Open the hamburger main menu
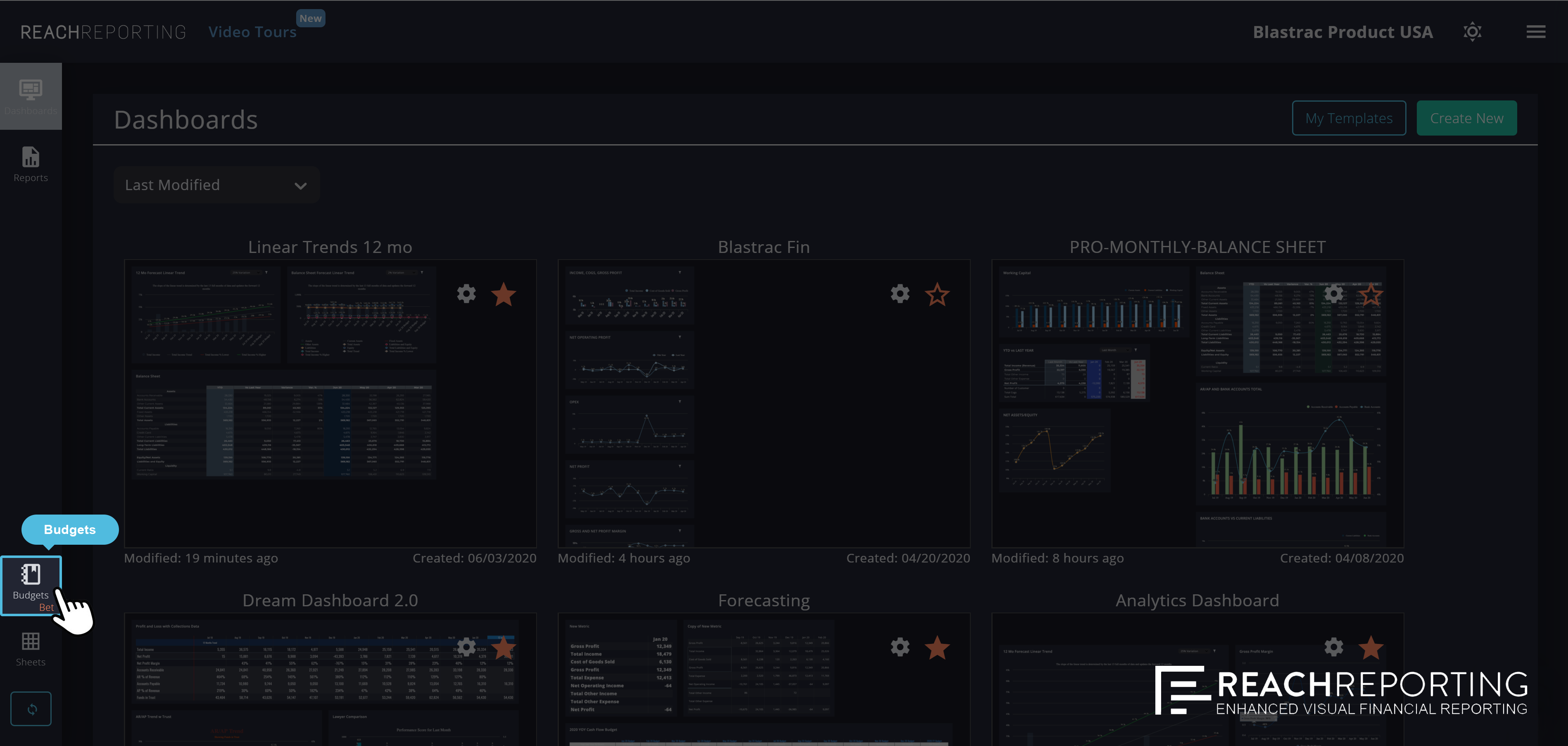This screenshot has height=746, width=1568. tap(1536, 32)
